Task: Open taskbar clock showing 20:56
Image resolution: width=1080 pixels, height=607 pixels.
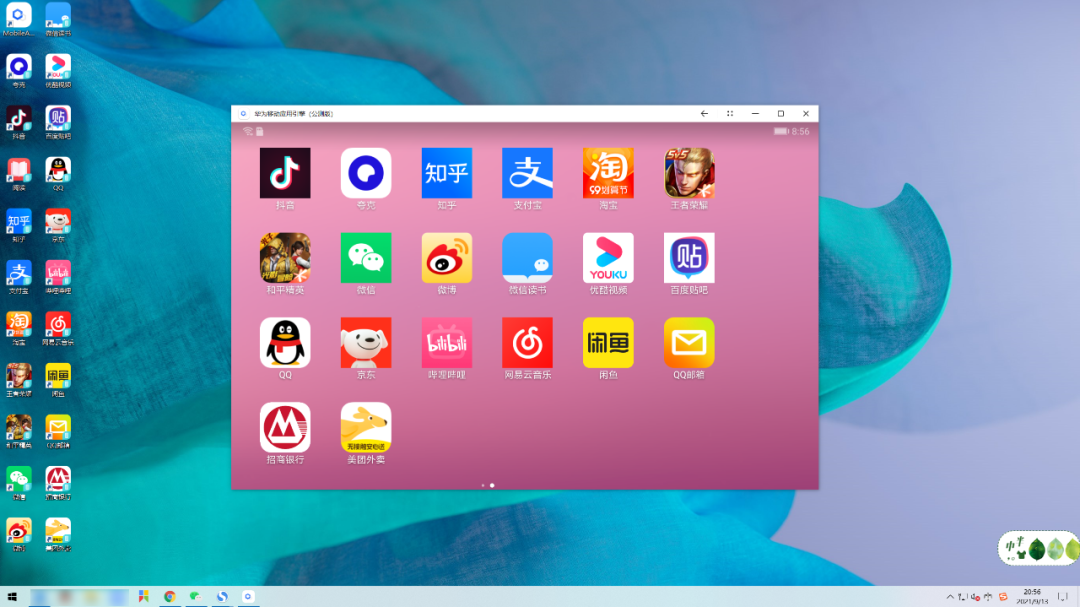Action: tap(1032, 597)
